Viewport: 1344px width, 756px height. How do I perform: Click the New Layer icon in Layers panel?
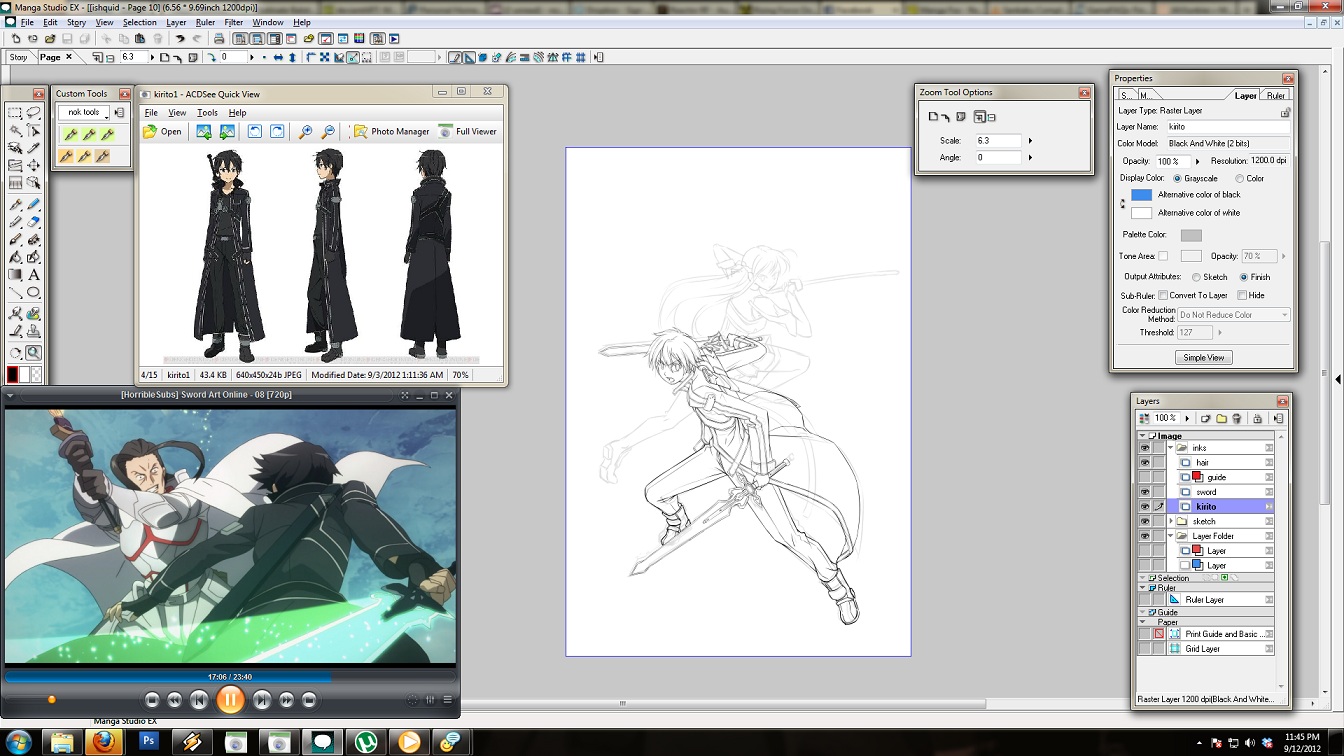1206,418
